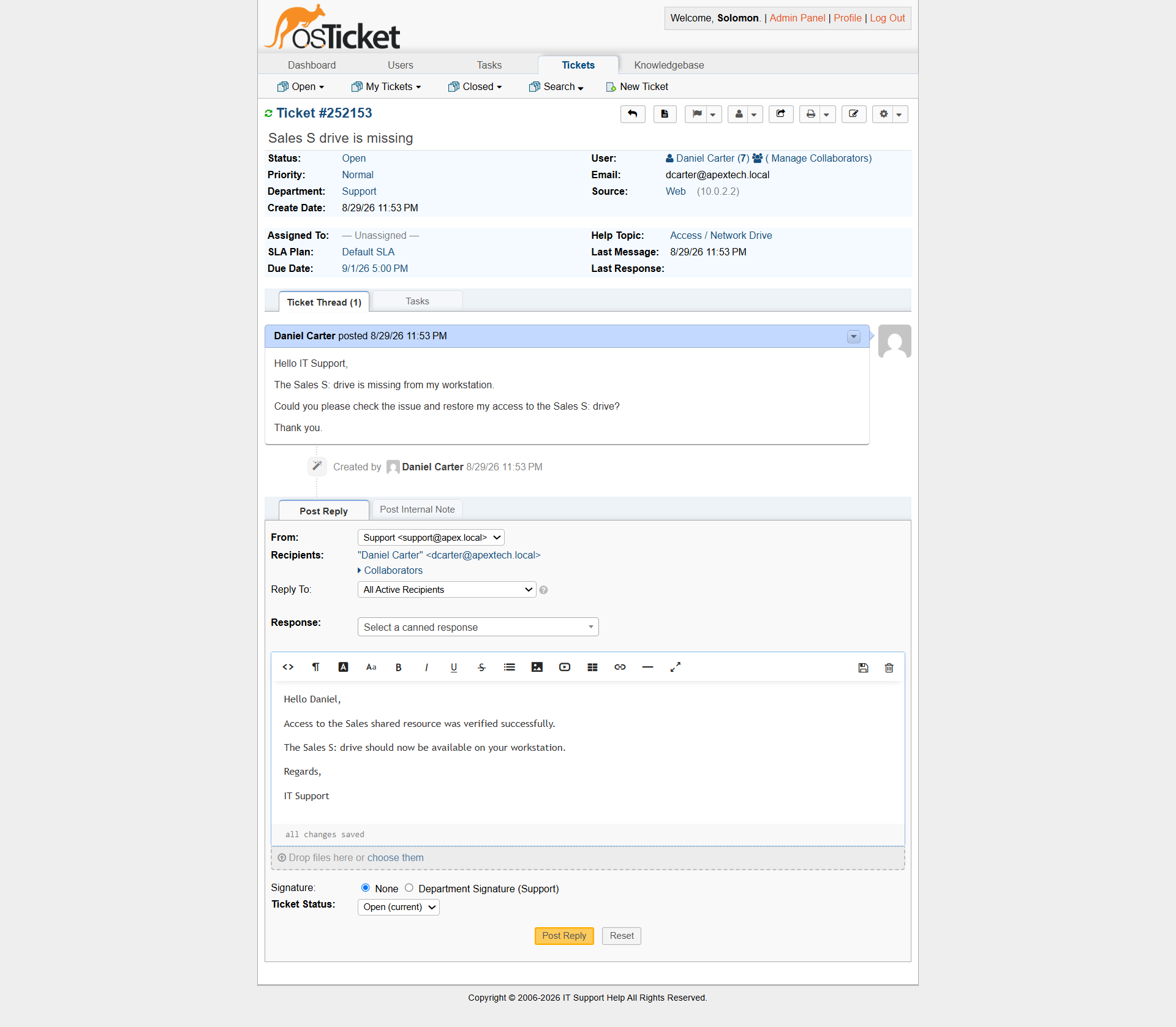
Task: Open the Reply To recipients dropdown
Action: pos(447,590)
